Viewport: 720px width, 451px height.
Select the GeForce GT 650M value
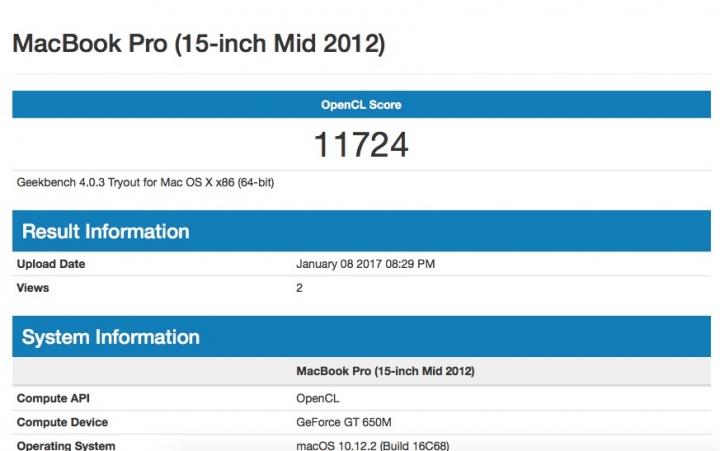click(344, 422)
